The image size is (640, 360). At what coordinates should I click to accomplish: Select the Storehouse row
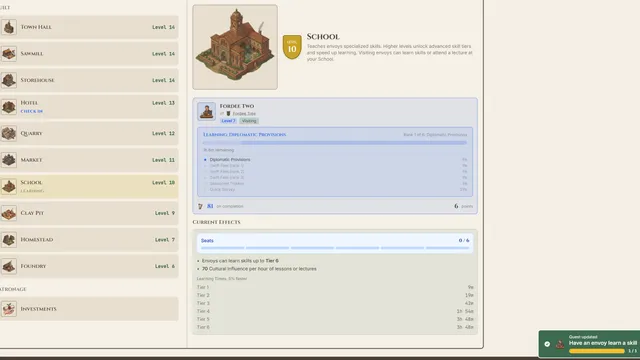tap(89, 80)
